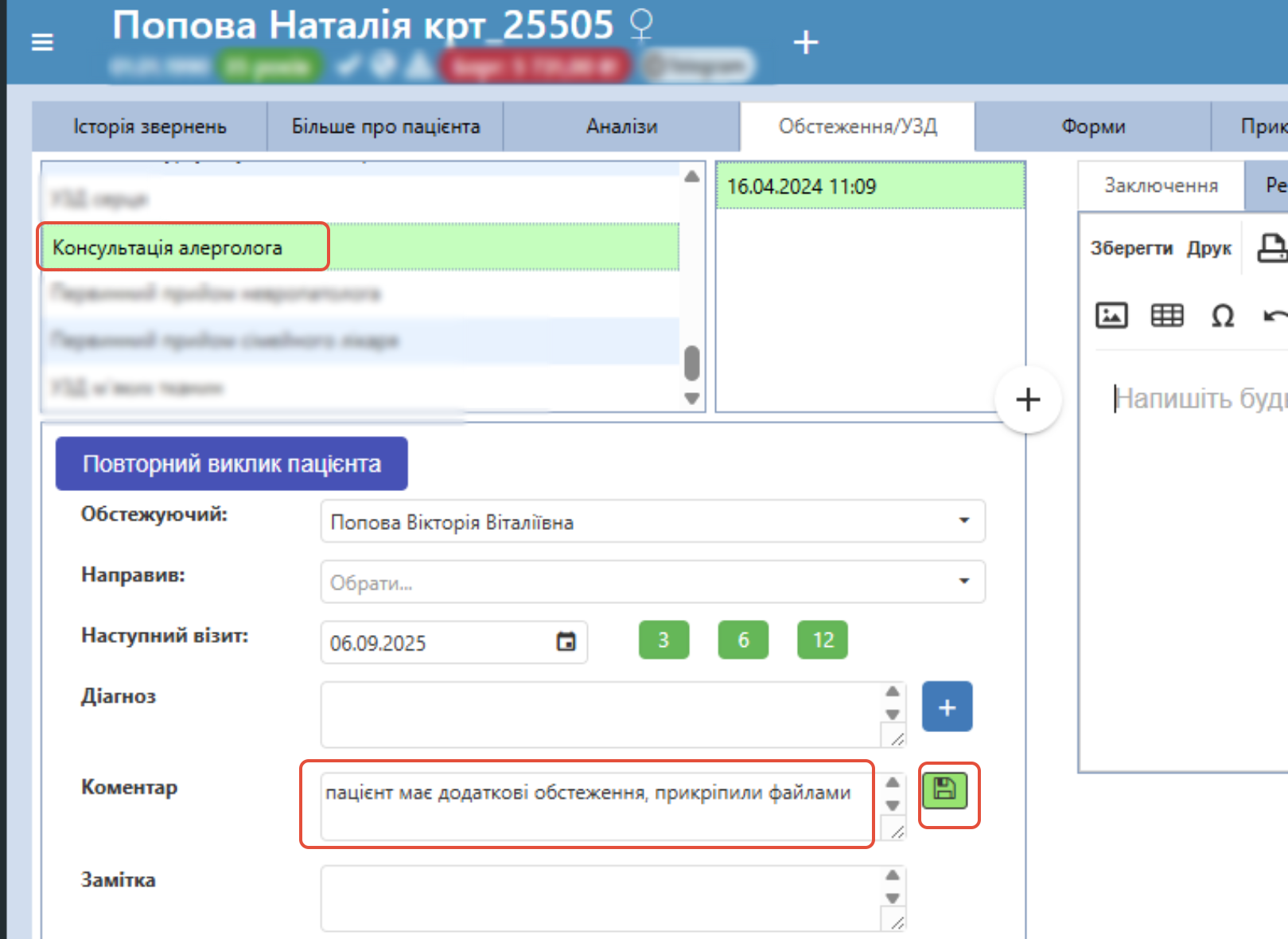The width and height of the screenshot is (1288, 939).
Task: Select the Заключення tab
Action: 1161,185
